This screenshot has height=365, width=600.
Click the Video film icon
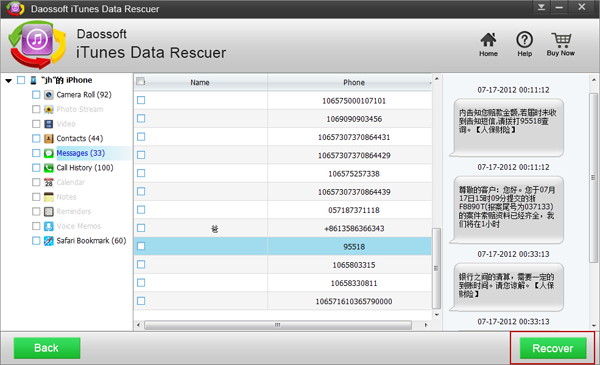pos(49,124)
